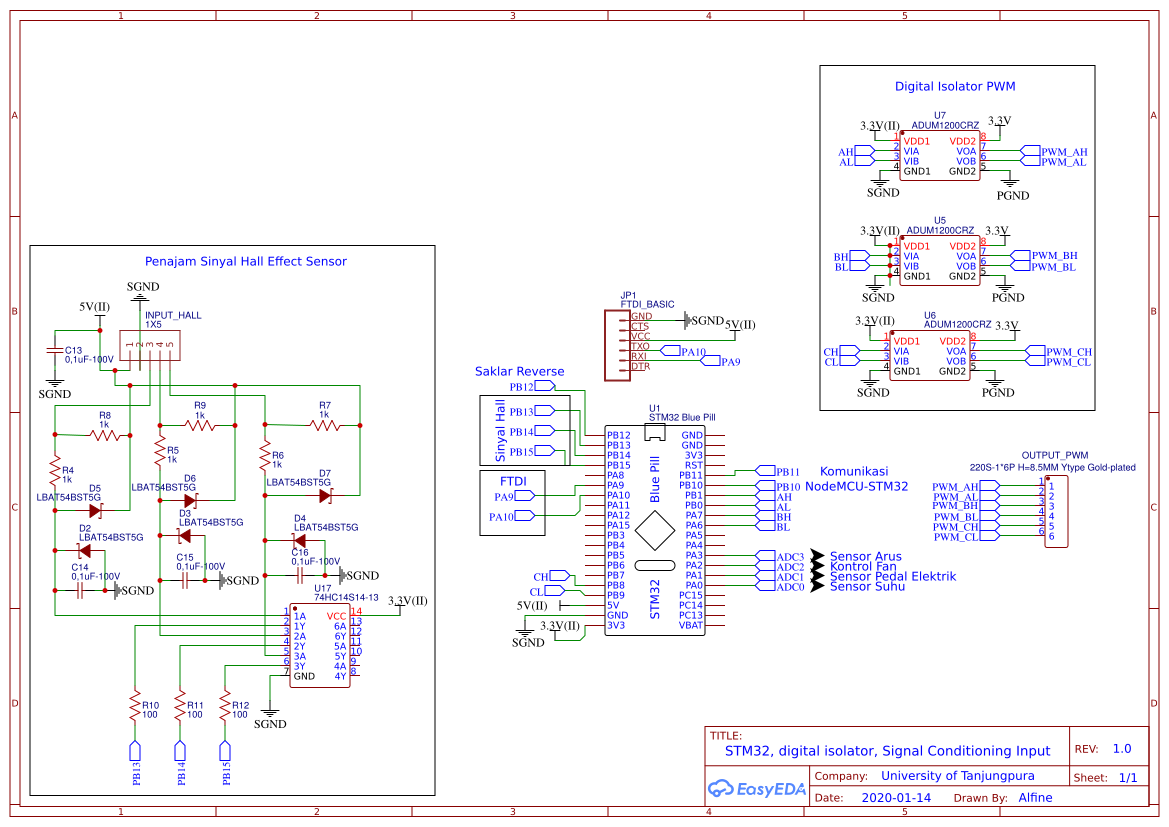Click the PB12 net port under Saklar Reverse

(544, 386)
